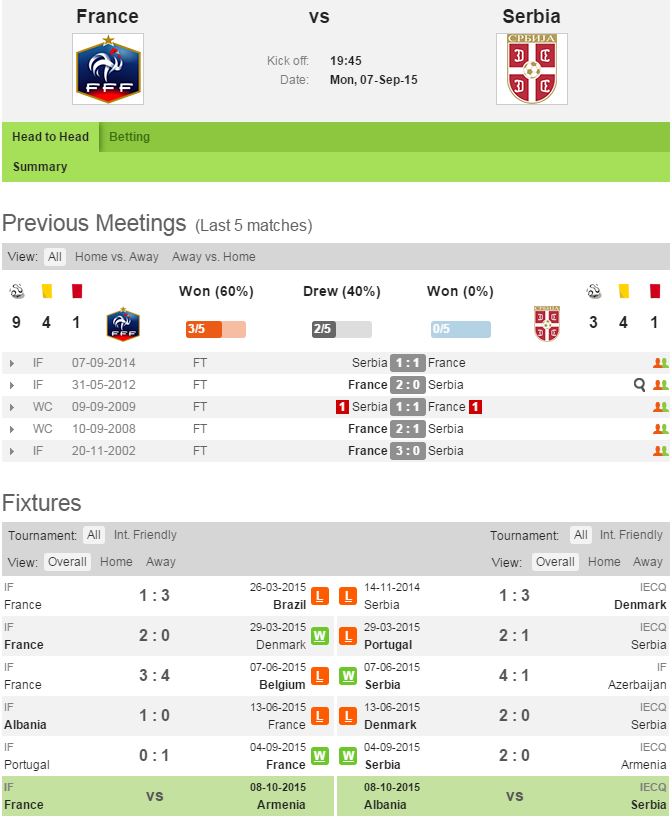The width and height of the screenshot is (672, 820).
Task: Filter France fixtures by Int. Friendly
Action: [x=145, y=535]
